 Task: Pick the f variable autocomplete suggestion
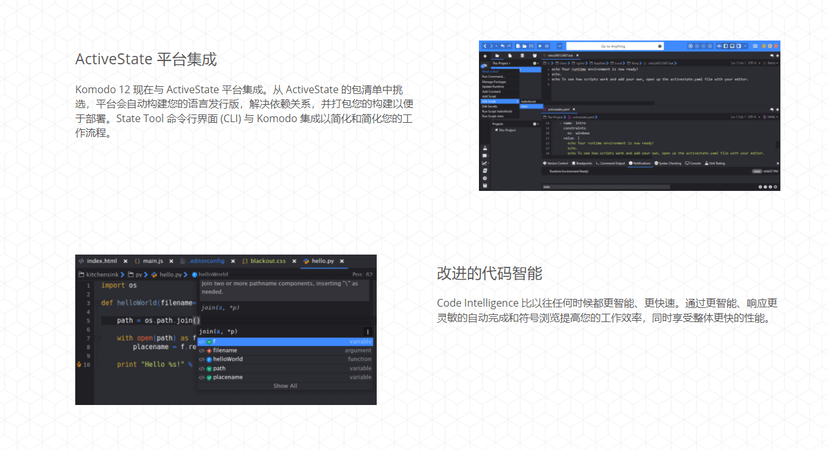coord(285,342)
